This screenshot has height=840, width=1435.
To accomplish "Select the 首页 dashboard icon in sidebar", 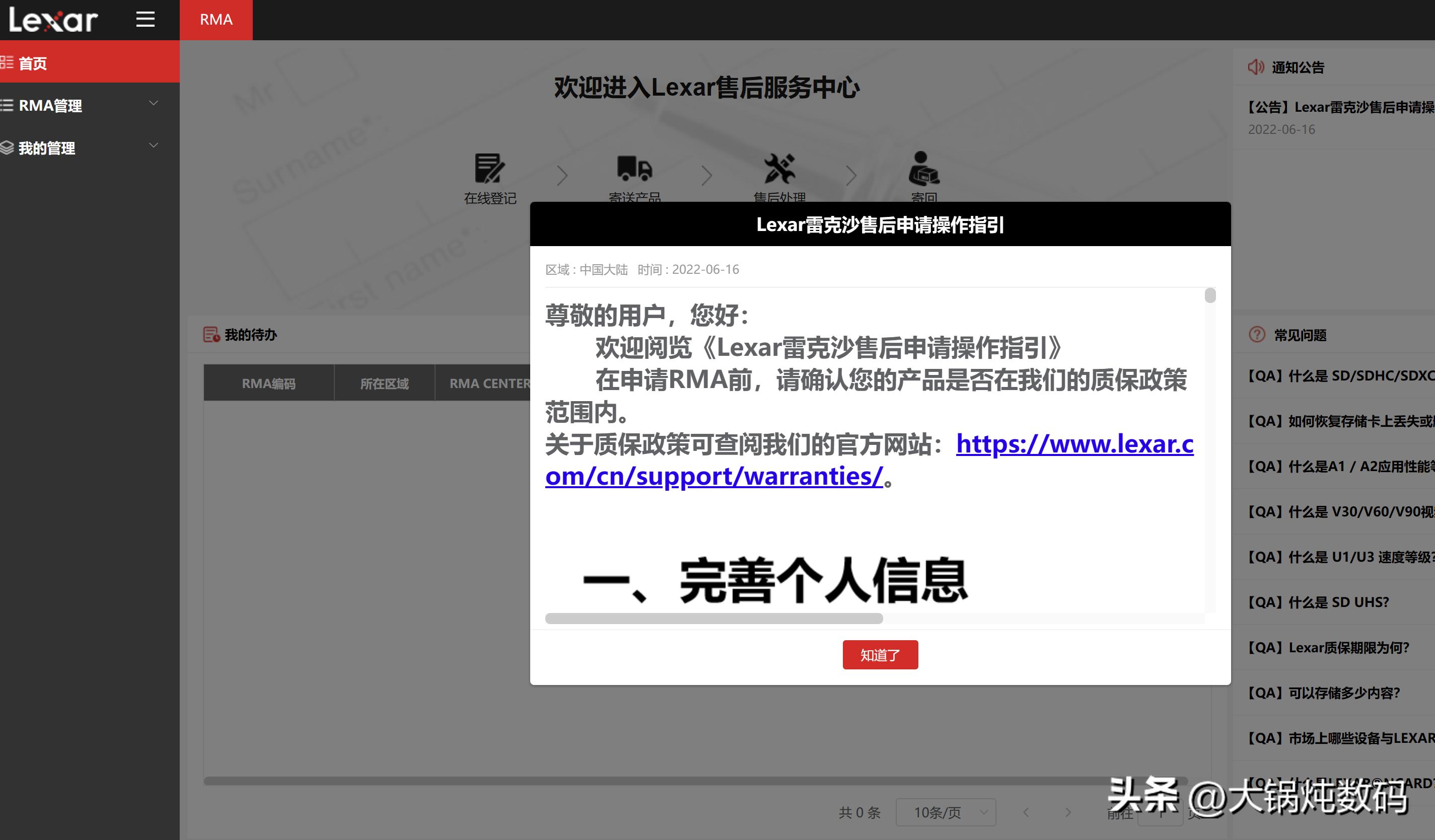I will (x=8, y=62).
